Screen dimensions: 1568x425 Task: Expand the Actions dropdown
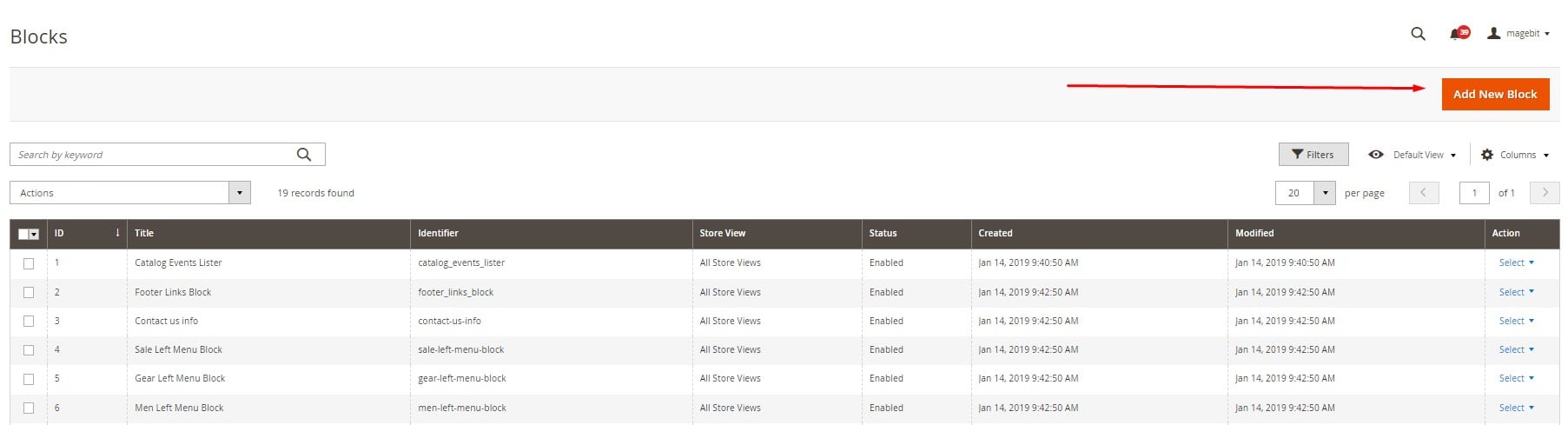click(130, 193)
